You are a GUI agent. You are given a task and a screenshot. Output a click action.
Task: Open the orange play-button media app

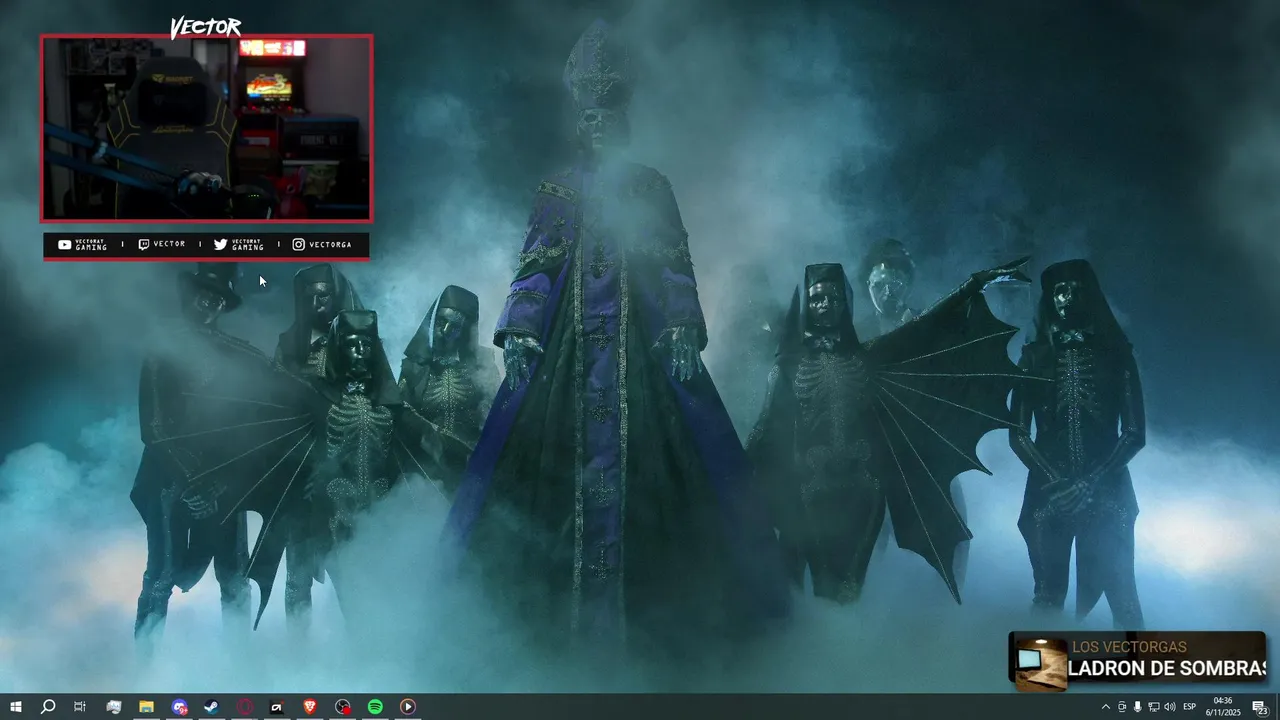point(408,707)
